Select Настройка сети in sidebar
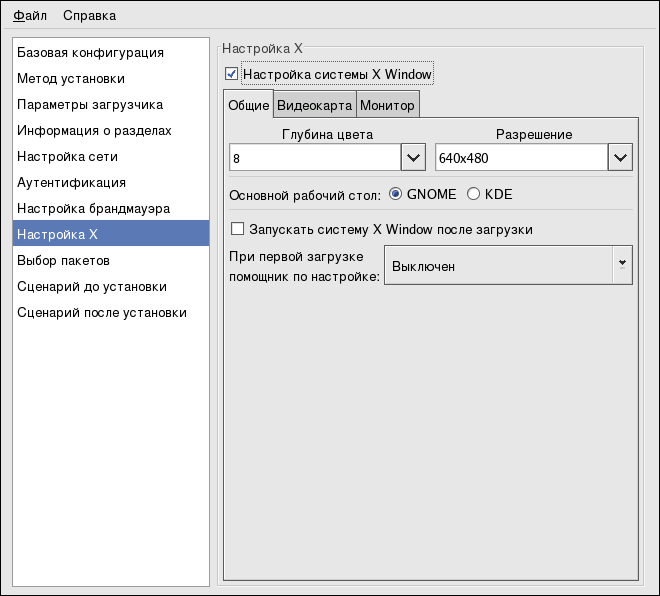 coord(67,156)
